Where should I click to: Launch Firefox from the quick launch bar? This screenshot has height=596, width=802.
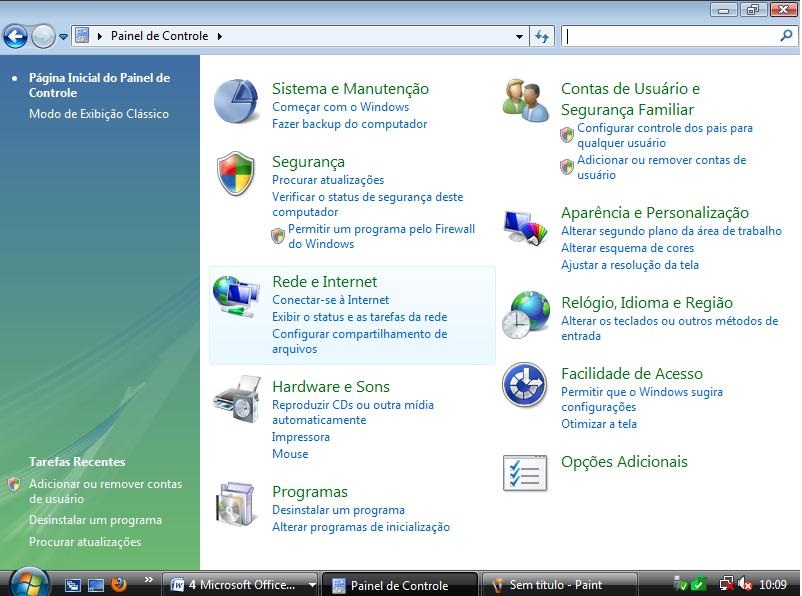click(119, 584)
